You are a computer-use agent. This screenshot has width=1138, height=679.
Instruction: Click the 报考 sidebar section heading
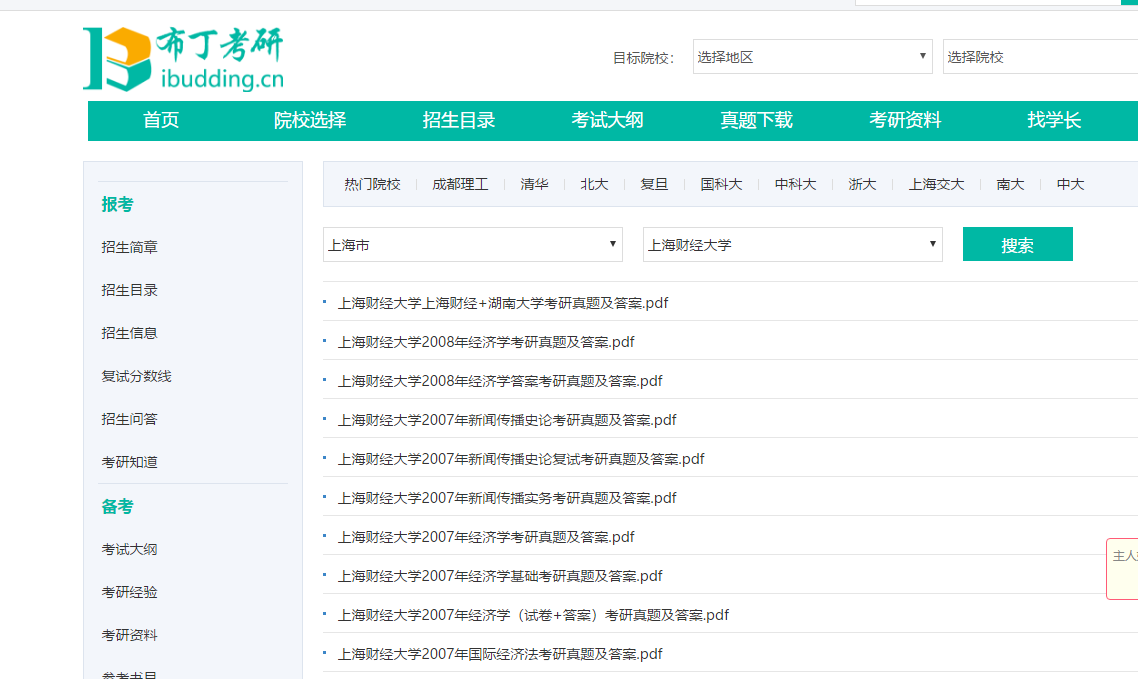(117, 205)
